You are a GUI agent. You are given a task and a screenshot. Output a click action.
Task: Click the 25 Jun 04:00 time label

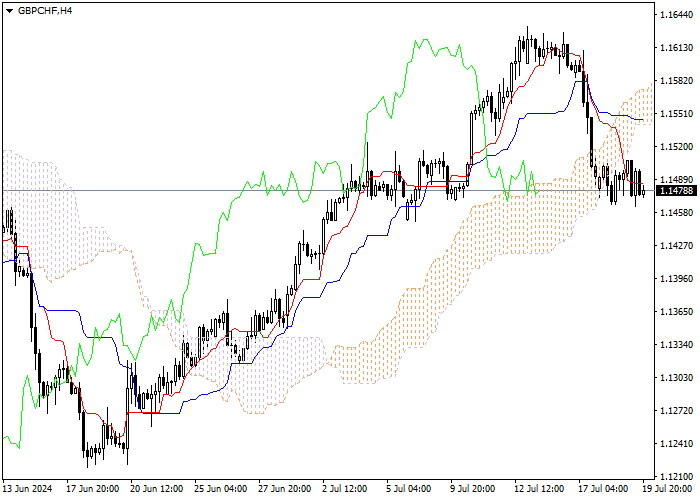pos(221,489)
